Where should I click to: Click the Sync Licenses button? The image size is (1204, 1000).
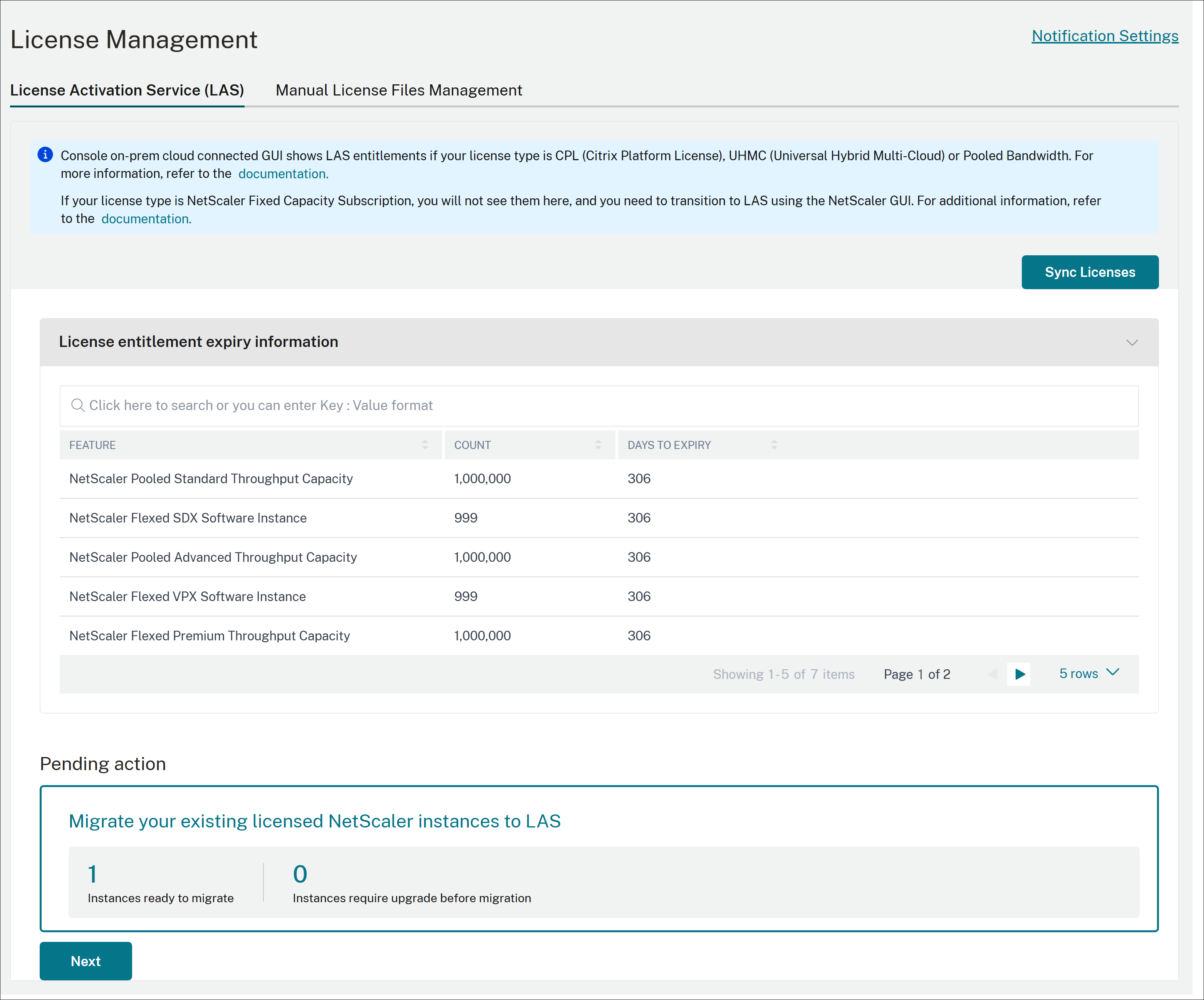[1090, 272]
